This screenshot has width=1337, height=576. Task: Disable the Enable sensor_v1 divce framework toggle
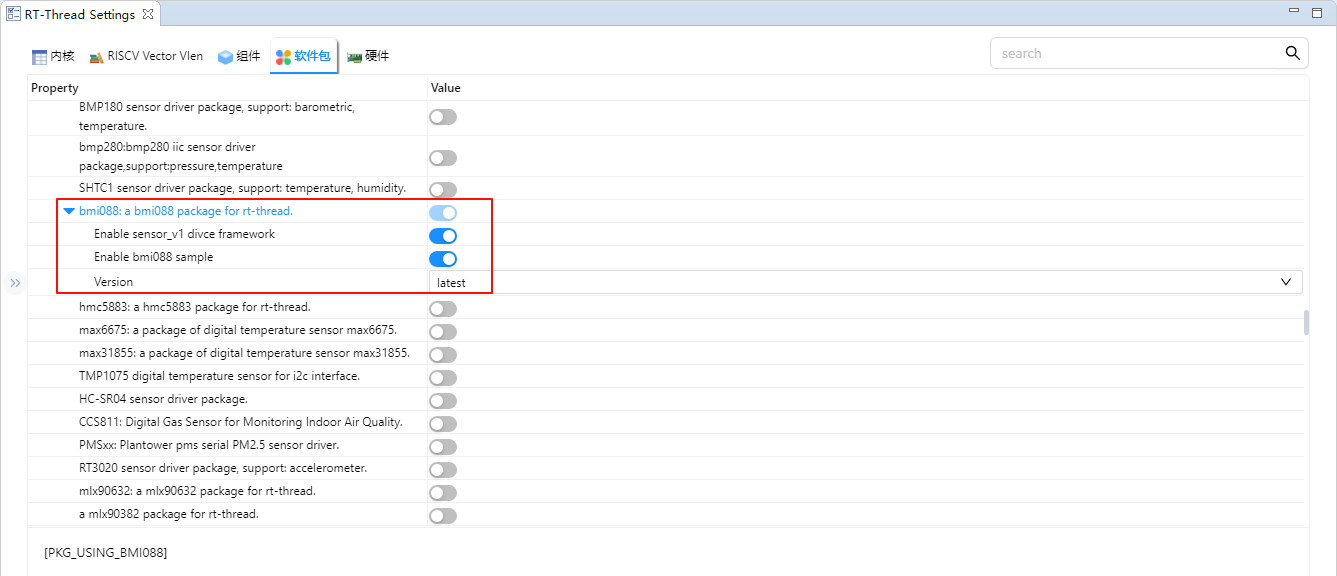(x=443, y=236)
